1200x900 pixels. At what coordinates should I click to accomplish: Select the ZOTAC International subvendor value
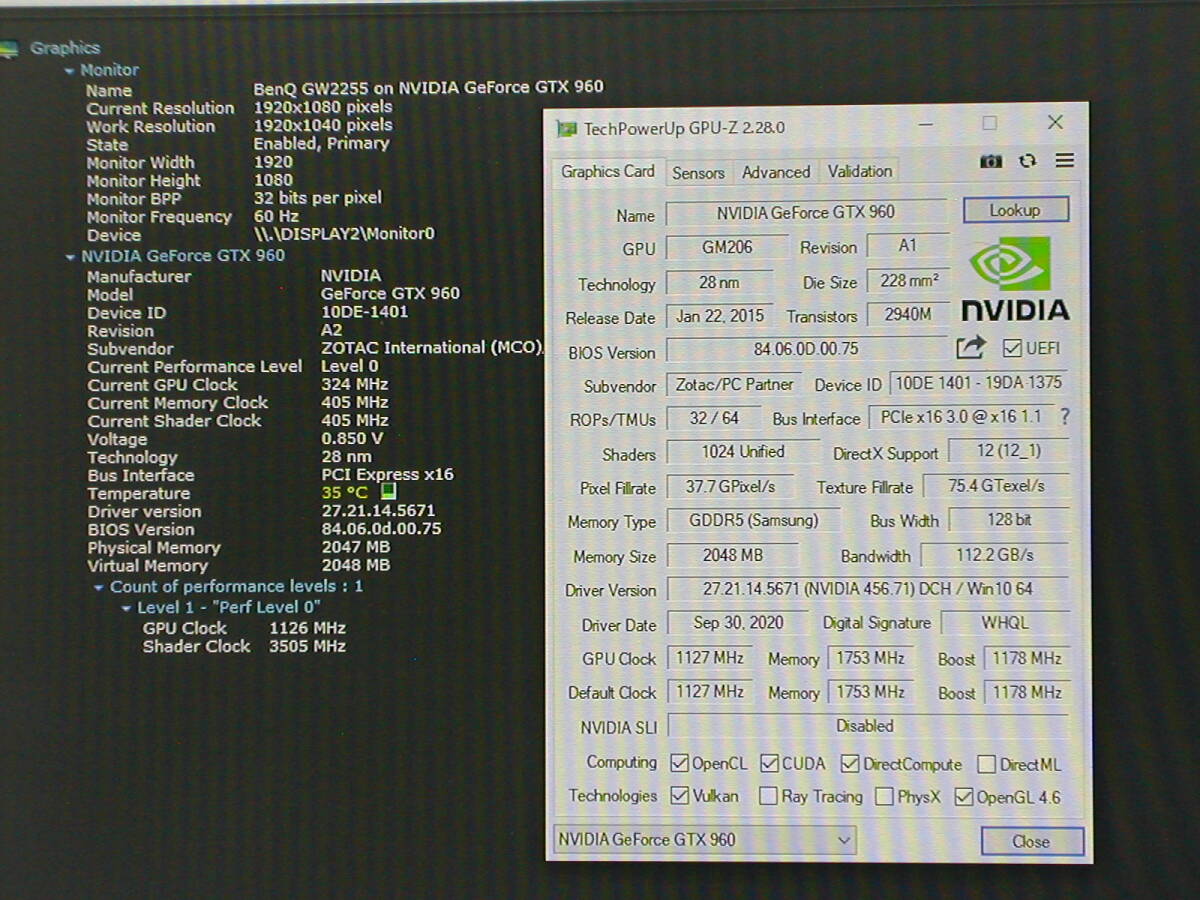[x=432, y=348]
